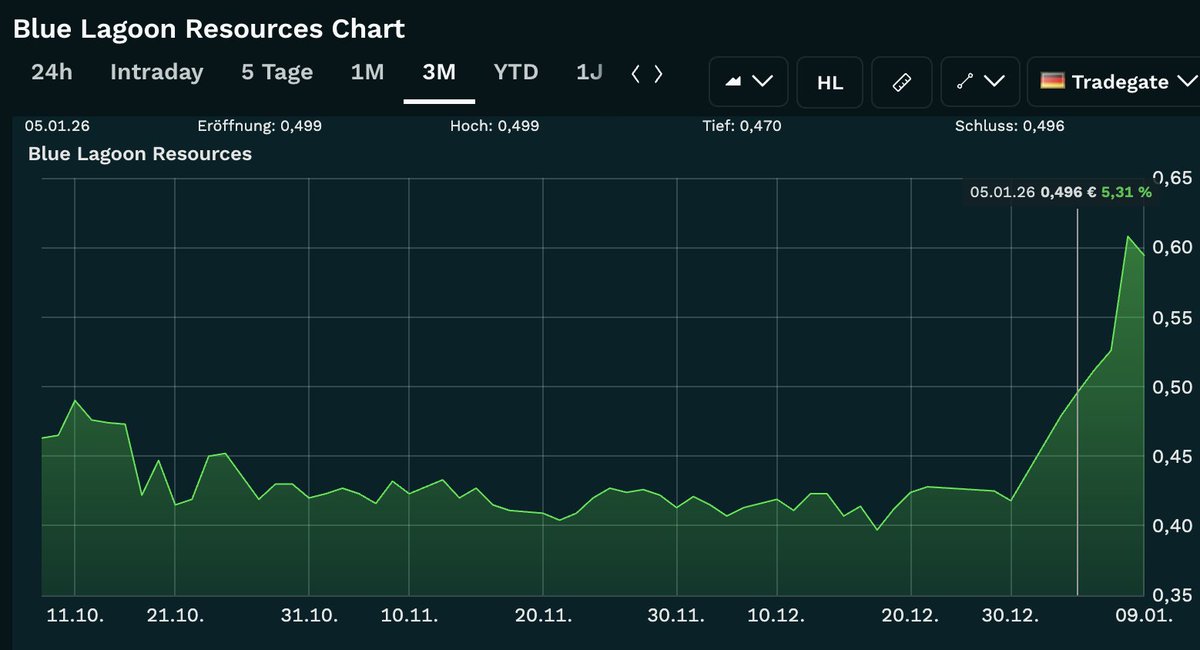This screenshot has height=650, width=1200.
Task: Click the Hoch: 0,499 value
Action: [x=495, y=126]
